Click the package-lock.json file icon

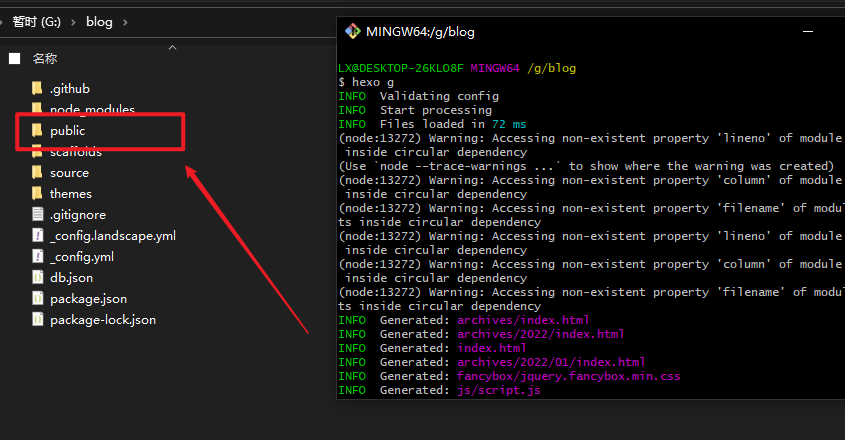[x=38, y=320]
